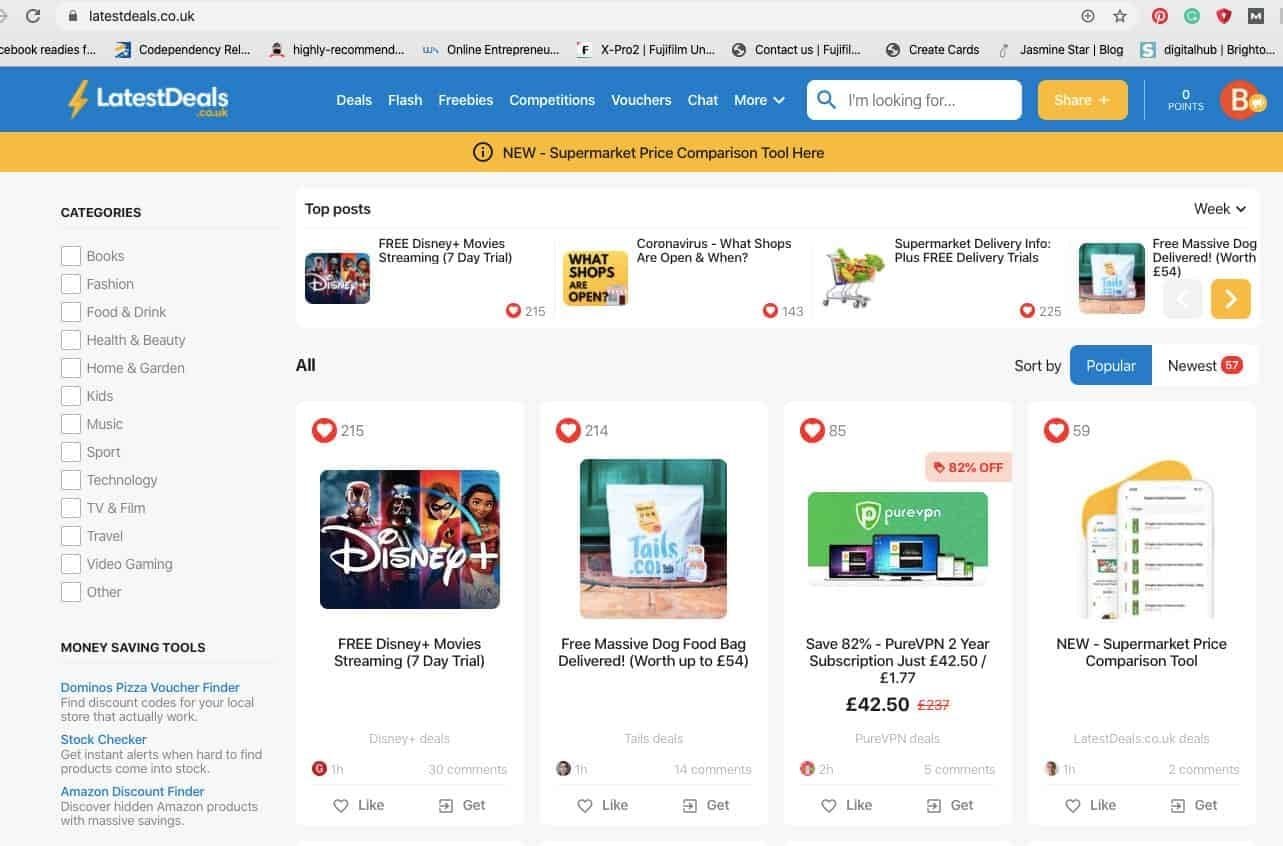Viewport: 1283px width, 846px height.
Task: Click the browser address bar URL
Action: pos(141,16)
